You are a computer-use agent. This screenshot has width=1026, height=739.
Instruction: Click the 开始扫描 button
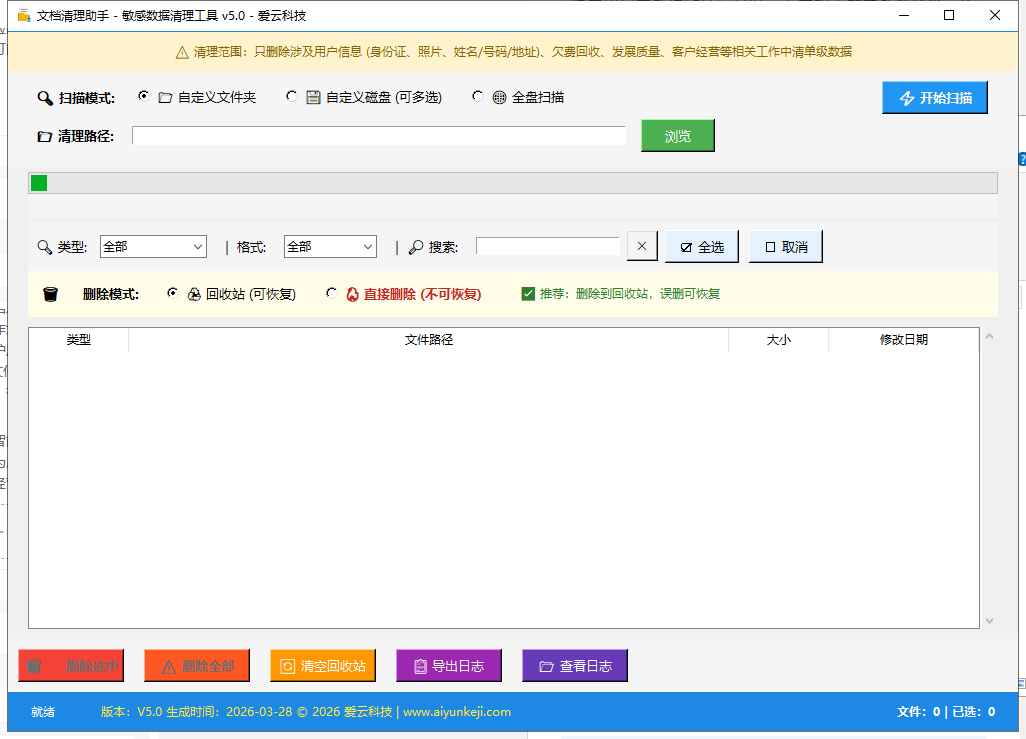(x=934, y=98)
